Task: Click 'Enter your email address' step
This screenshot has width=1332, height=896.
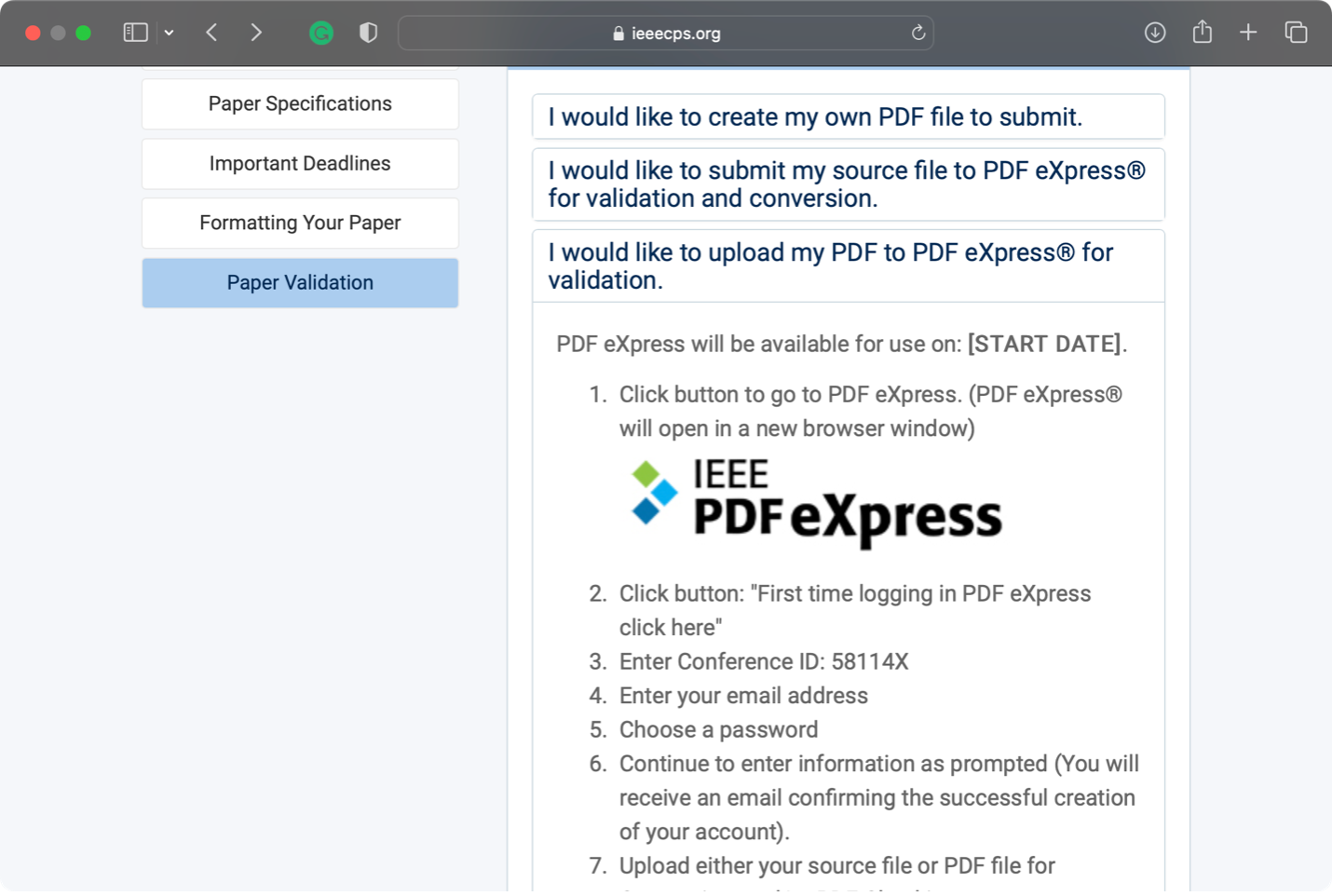Action: pyautogui.click(x=743, y=696)
